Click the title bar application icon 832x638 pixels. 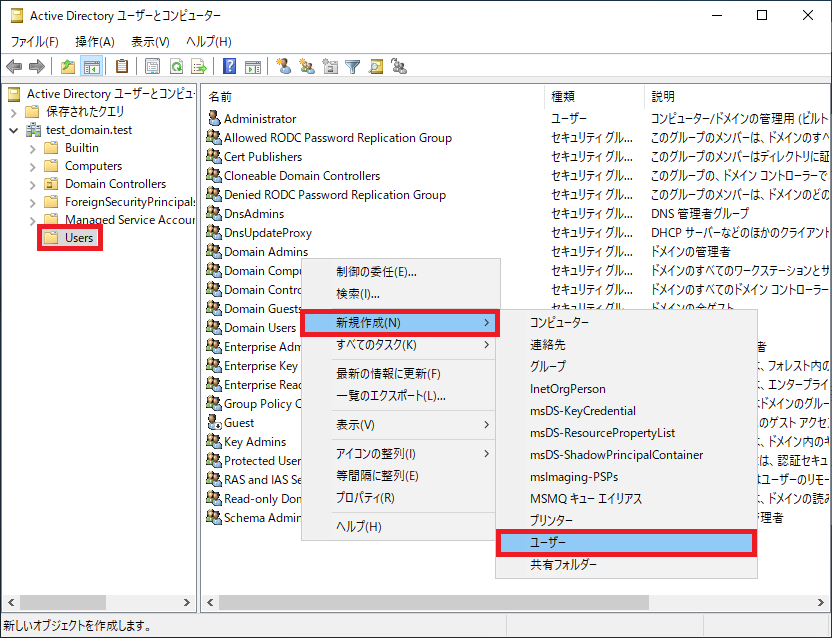18,16
